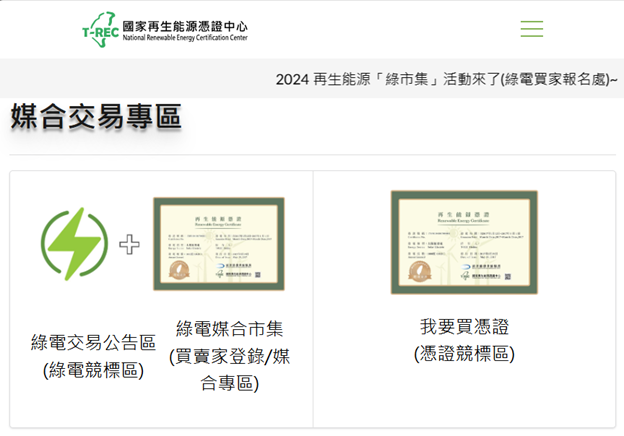Click National Renewable Energy Certification Center text
The height and width of the screenshot is (436, 624).
185,38
